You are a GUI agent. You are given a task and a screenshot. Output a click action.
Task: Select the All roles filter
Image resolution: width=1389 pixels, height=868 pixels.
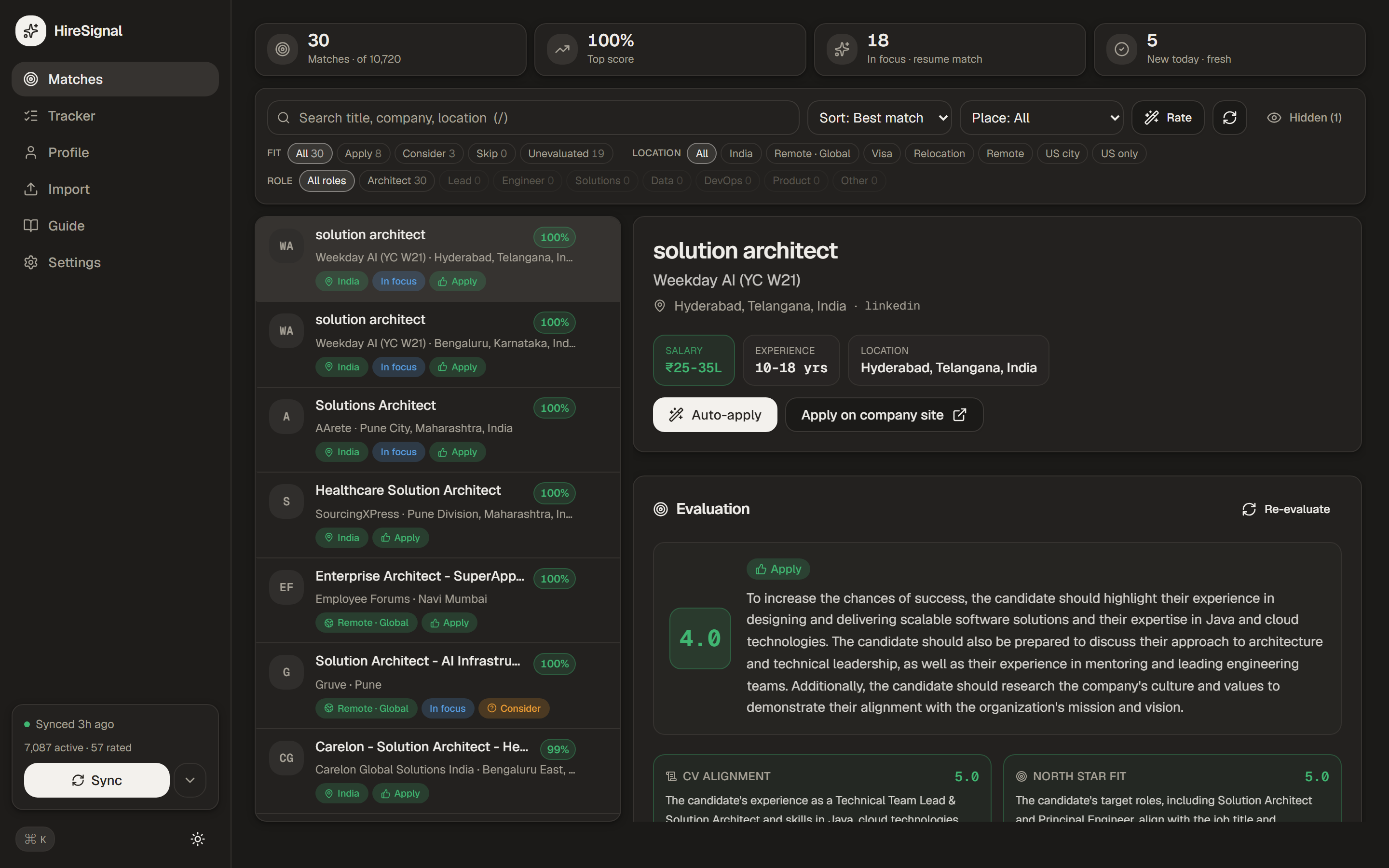tap(327, 181)
